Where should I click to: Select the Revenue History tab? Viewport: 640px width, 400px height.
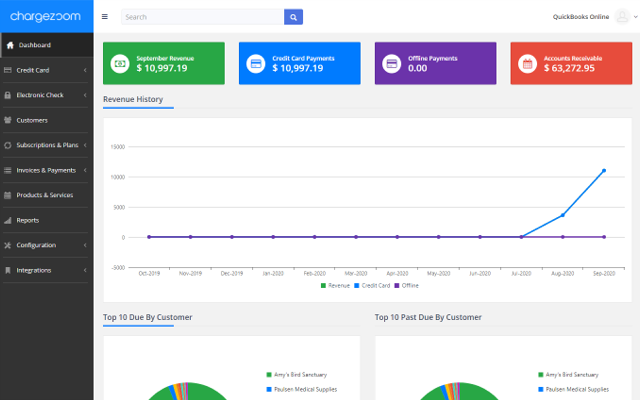point(133,99)
